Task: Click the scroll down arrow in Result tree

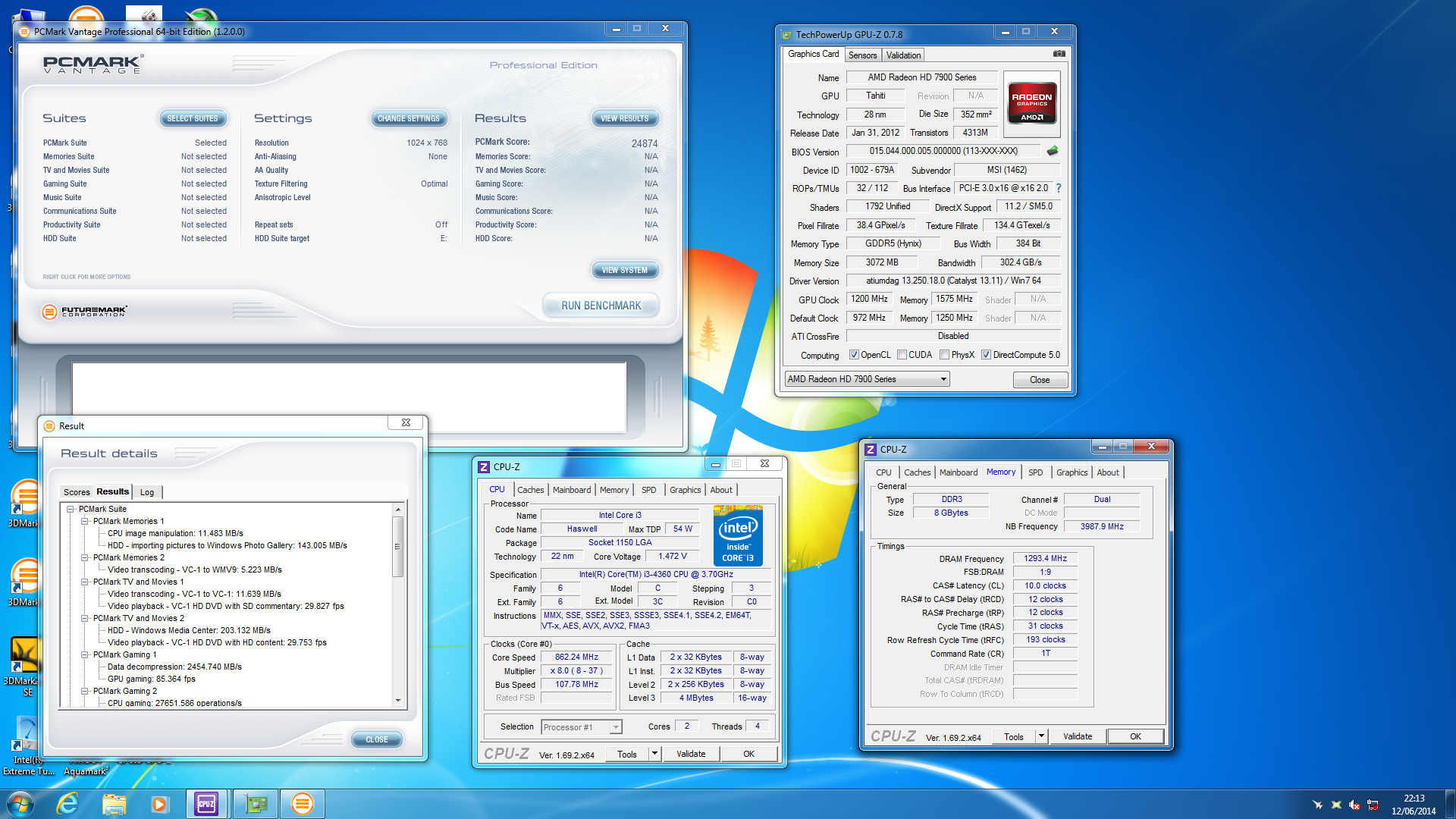Action: [397, 701]
